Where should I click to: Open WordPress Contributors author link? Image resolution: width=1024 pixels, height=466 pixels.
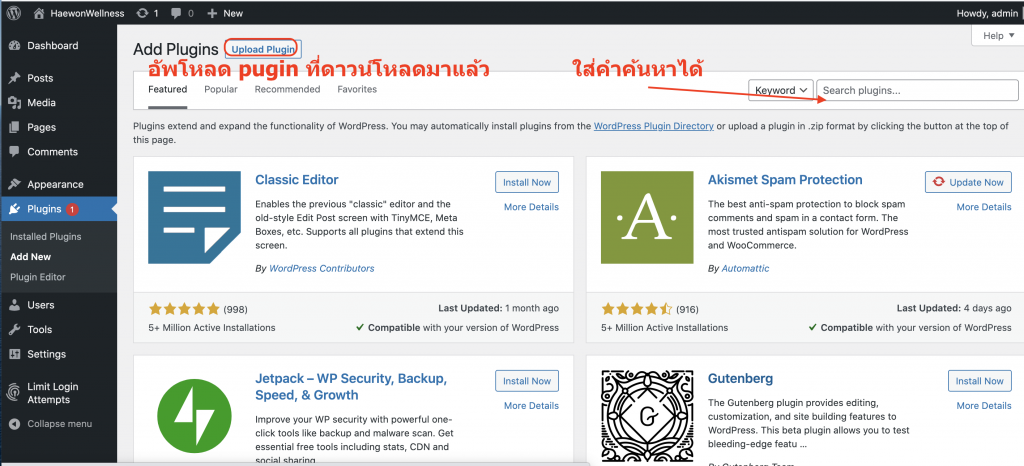[322, 268]
